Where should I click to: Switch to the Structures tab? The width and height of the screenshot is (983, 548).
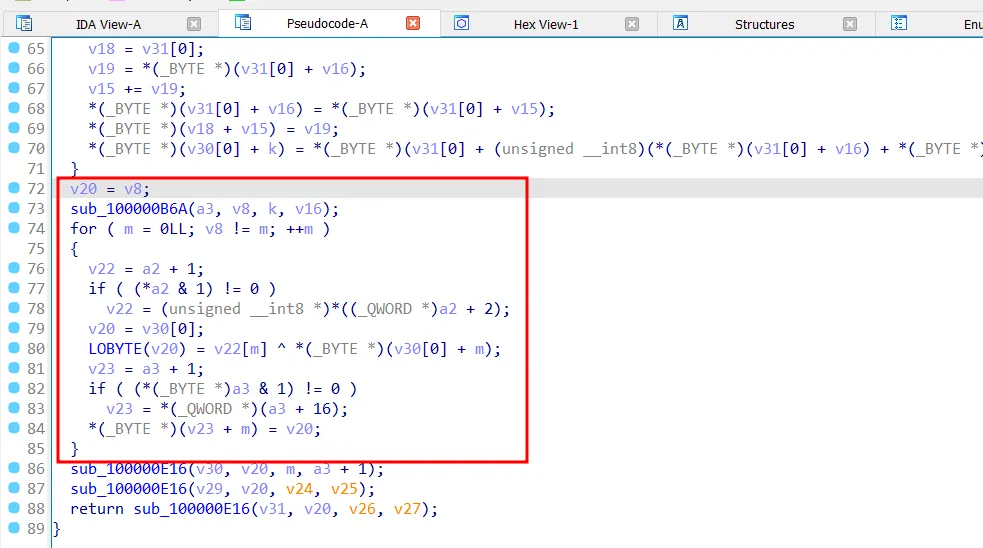(x=764, y=24)
